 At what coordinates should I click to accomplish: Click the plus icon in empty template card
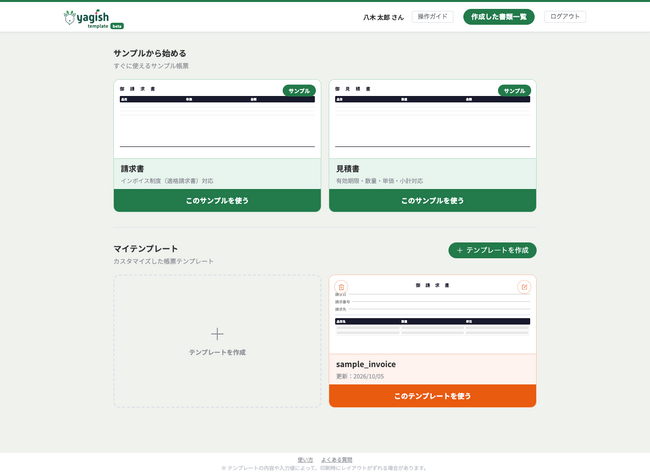click(x=217, y=334)
